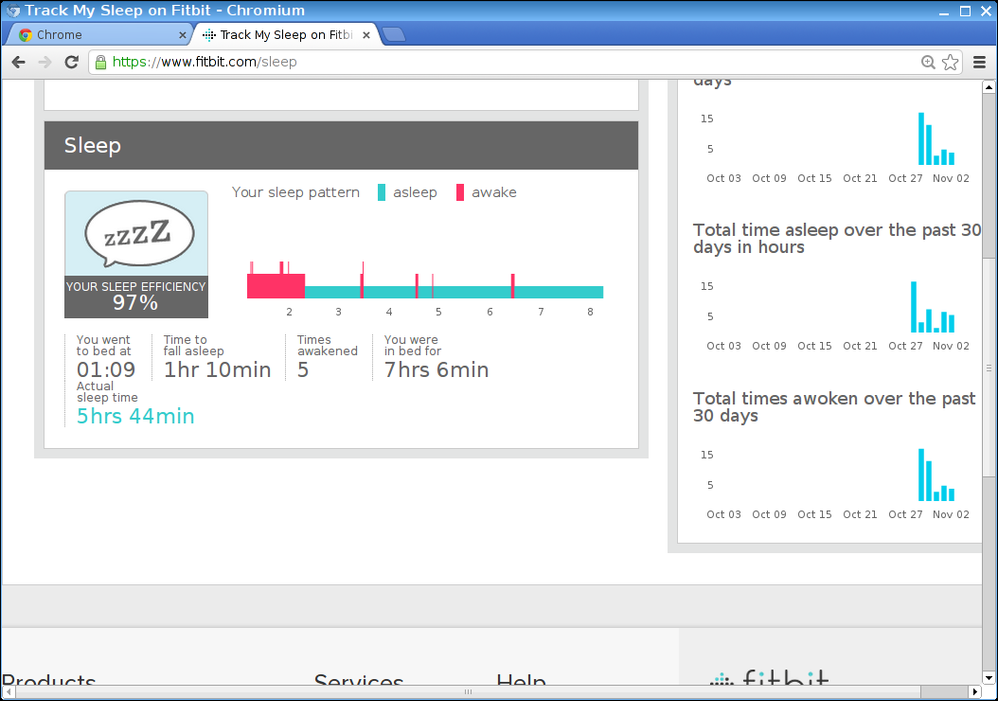Click the window menu icon in the title bar
The height and width of the screenshot is (701, 998).
[12, 11]
